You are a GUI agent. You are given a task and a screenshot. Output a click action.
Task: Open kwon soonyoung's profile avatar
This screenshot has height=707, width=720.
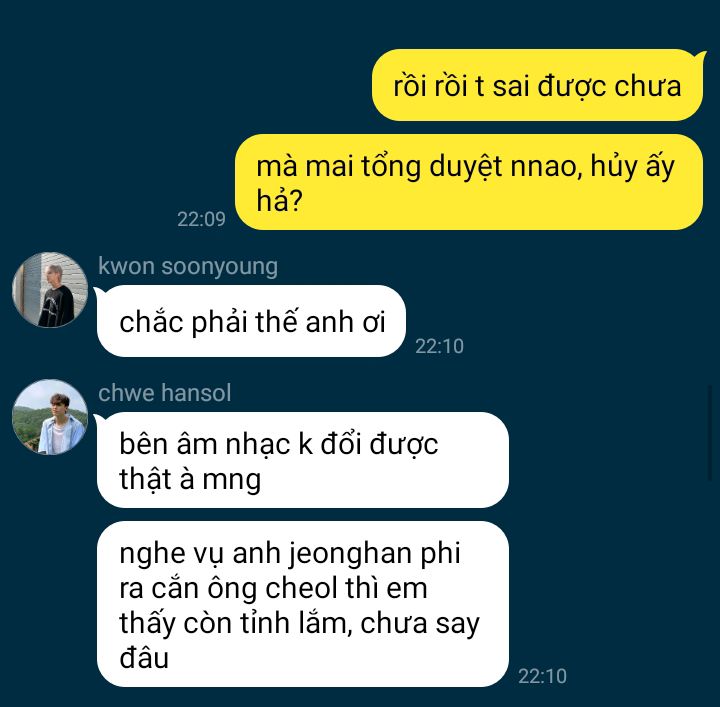[50, 290]
